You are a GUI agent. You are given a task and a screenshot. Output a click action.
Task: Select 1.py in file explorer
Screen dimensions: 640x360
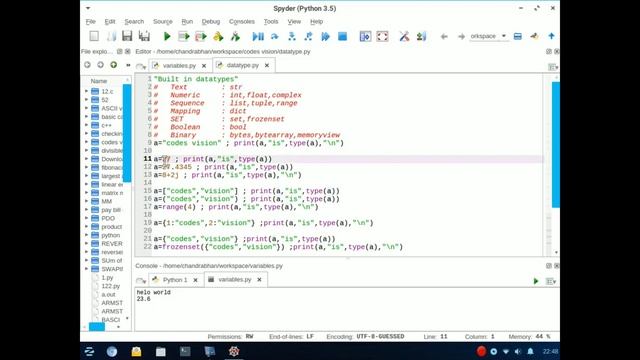click(x=107, y=278)
